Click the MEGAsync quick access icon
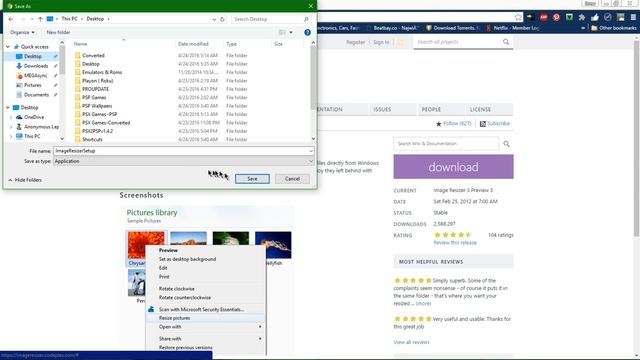 click(x=19, y=76)
